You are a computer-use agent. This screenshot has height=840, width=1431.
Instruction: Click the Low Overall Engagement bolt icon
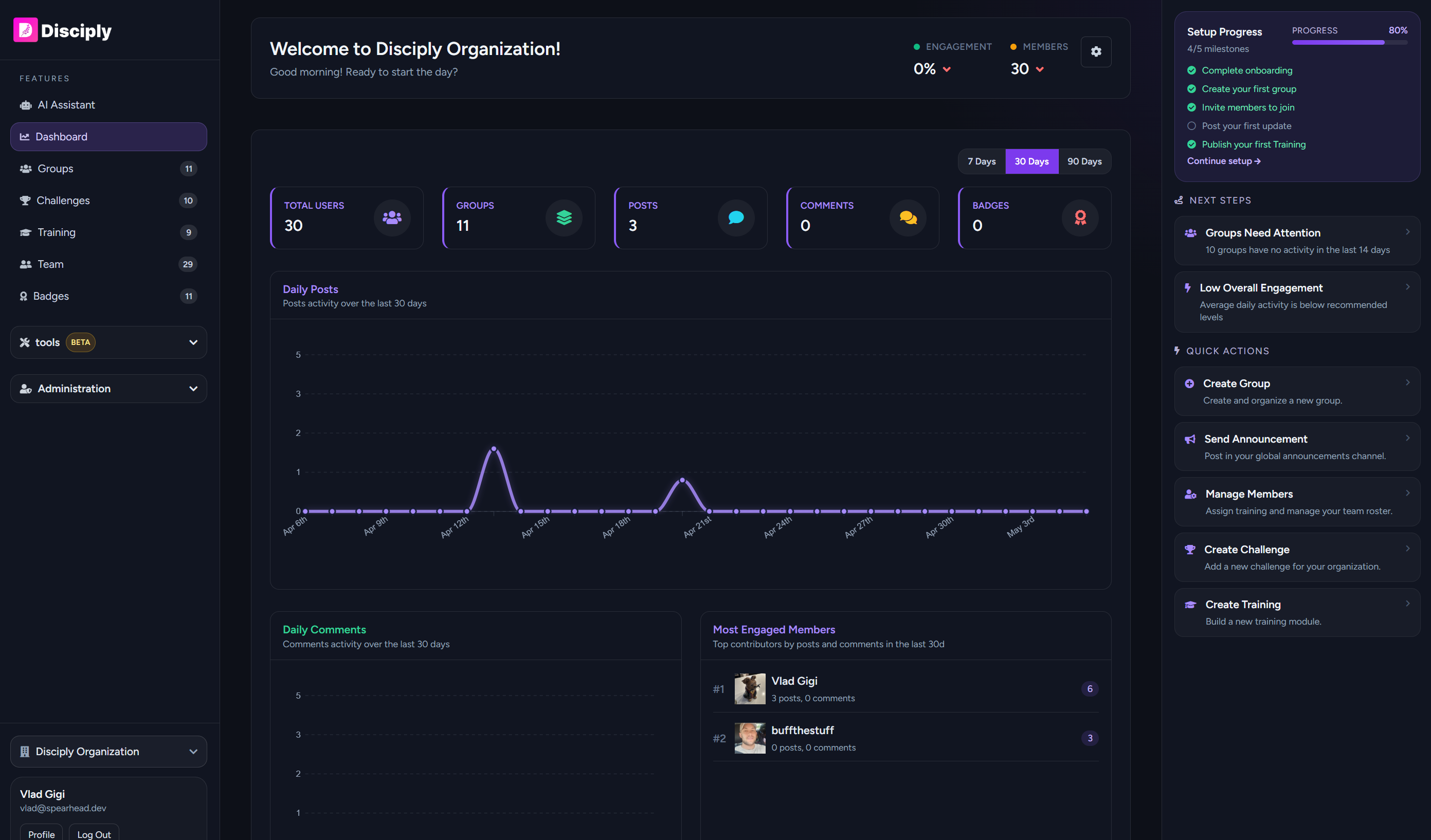(1187, 288)
